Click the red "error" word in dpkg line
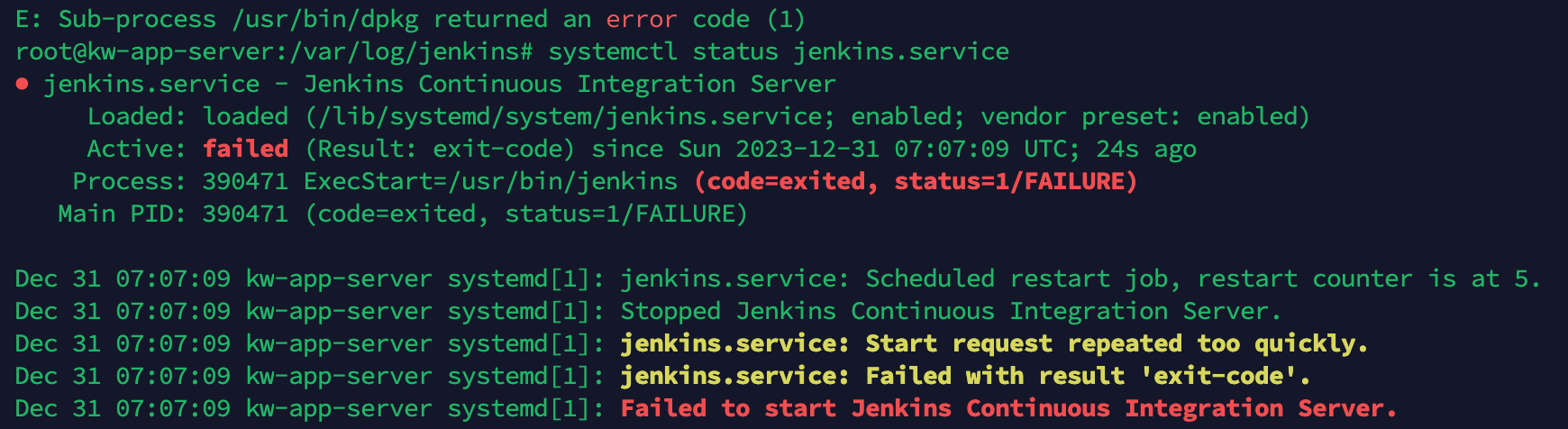Image resolution: width=1568 pixels, height=429 pixels. (x=642, y=19)
